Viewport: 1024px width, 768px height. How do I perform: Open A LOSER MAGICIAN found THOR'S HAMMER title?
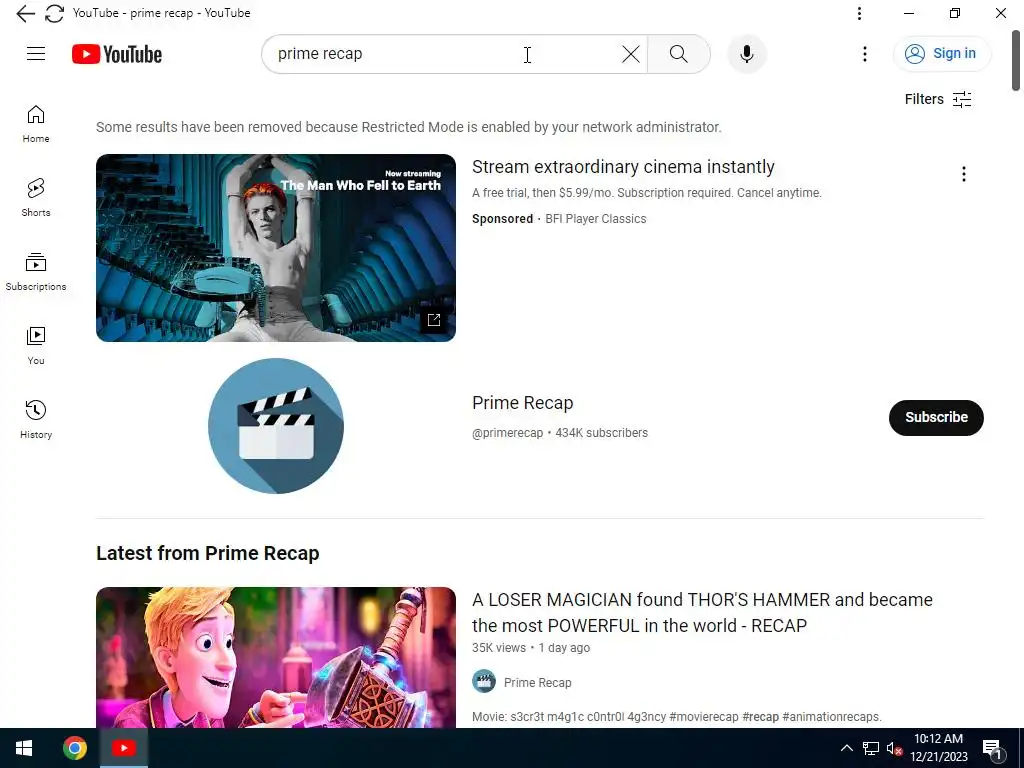click(x=702, y=613)
